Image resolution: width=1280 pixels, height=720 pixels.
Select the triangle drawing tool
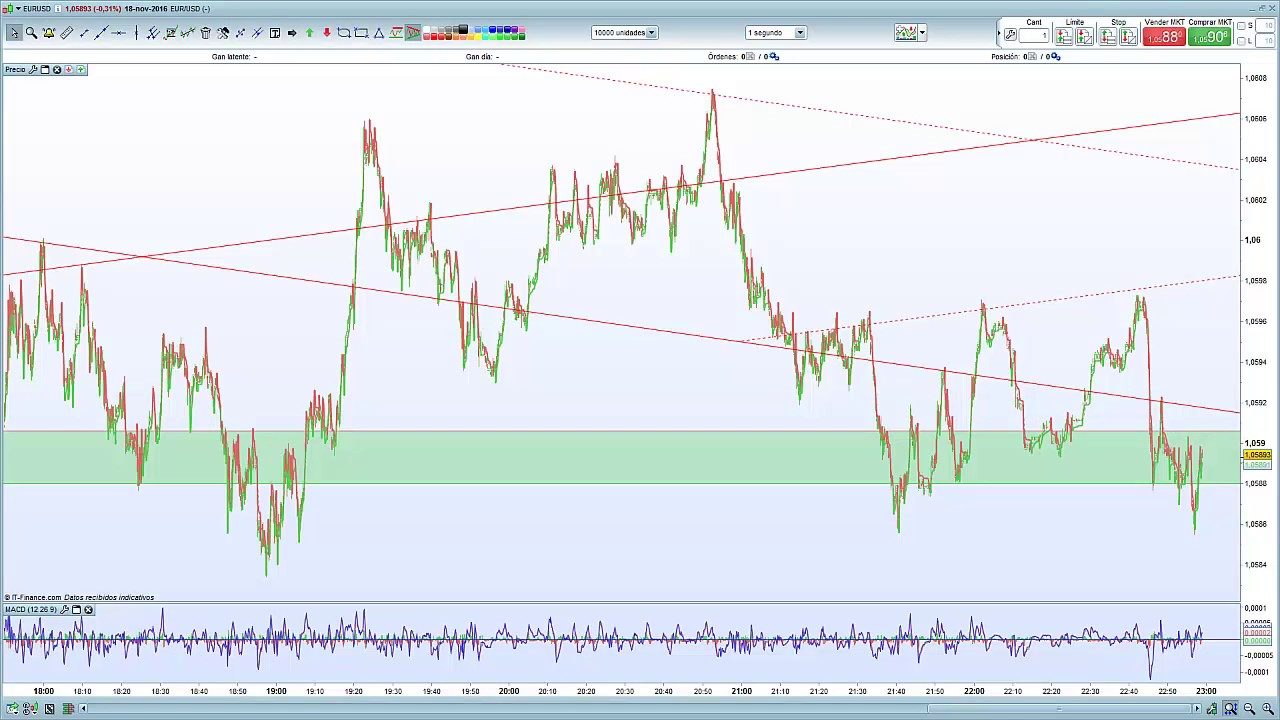(x=378, y=33)
